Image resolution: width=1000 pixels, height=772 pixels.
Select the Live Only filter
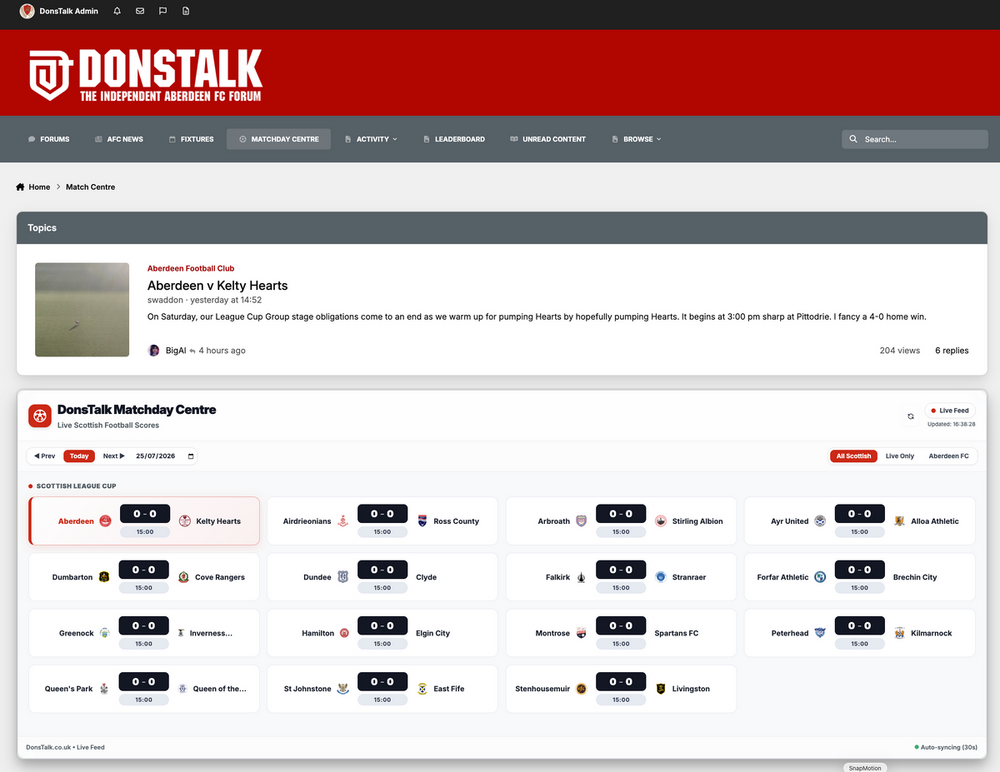click(x=899, y=456)
